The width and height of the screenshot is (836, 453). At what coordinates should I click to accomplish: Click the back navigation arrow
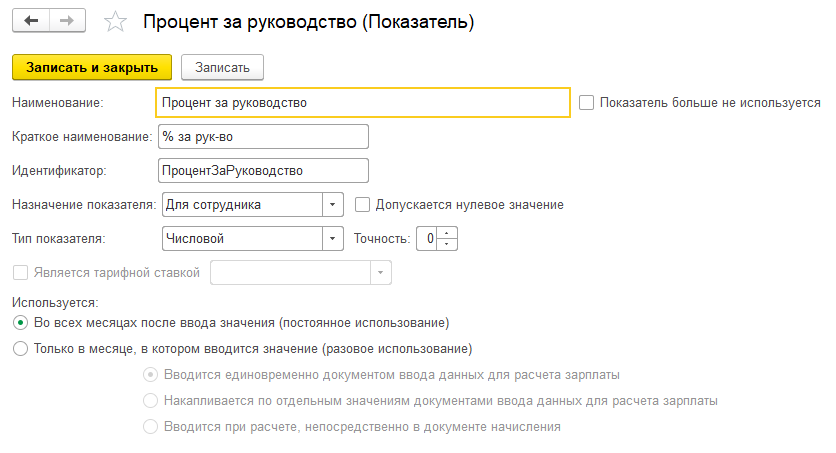pos(31,20)
